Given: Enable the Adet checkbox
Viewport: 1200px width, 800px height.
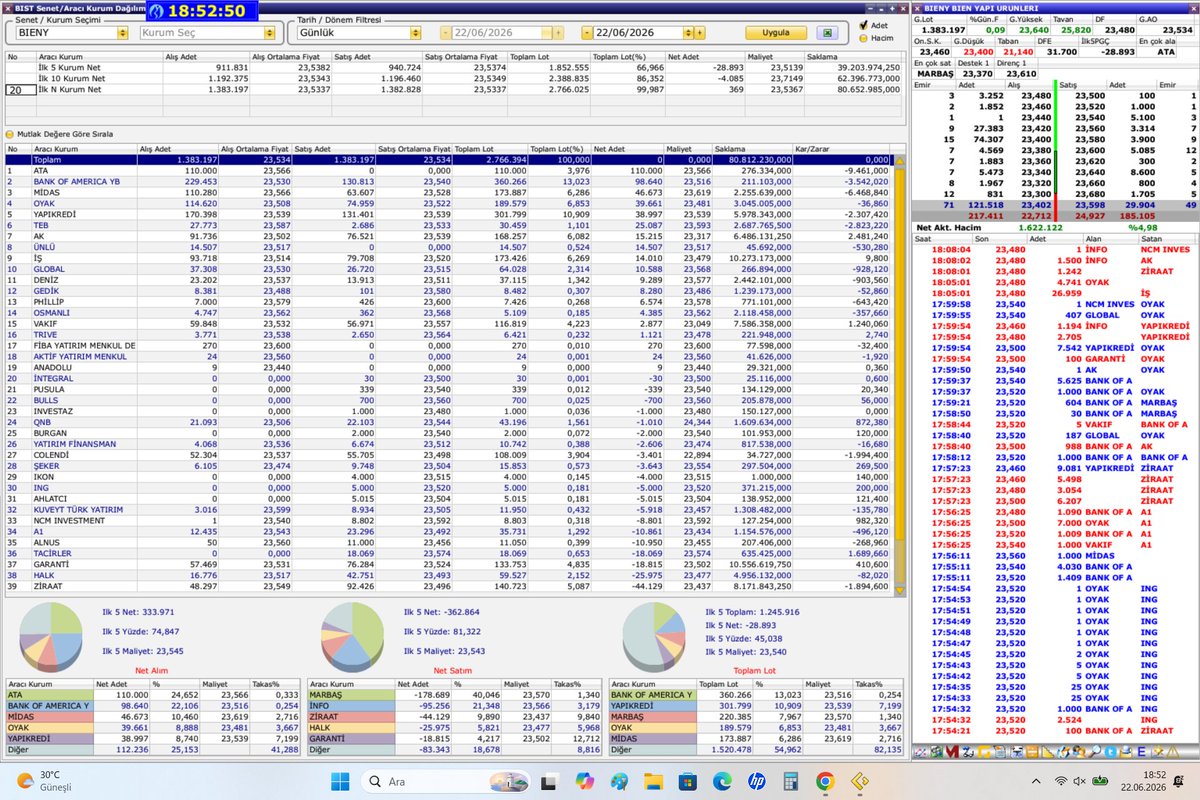Looking at the screenshot, I should (x=865, y=25).
